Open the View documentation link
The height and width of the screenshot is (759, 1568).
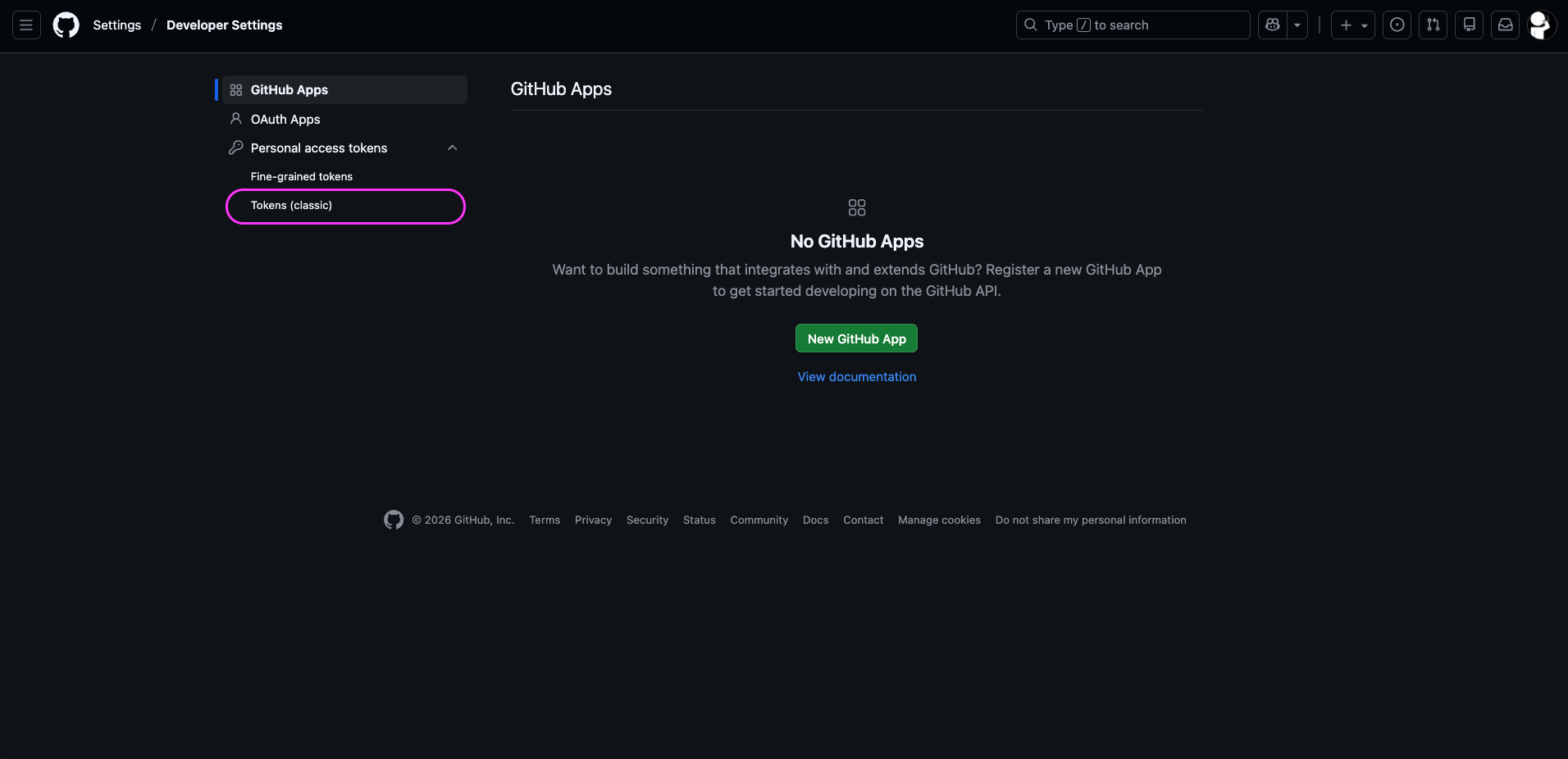pyautogui.click(x=856, y=376)
